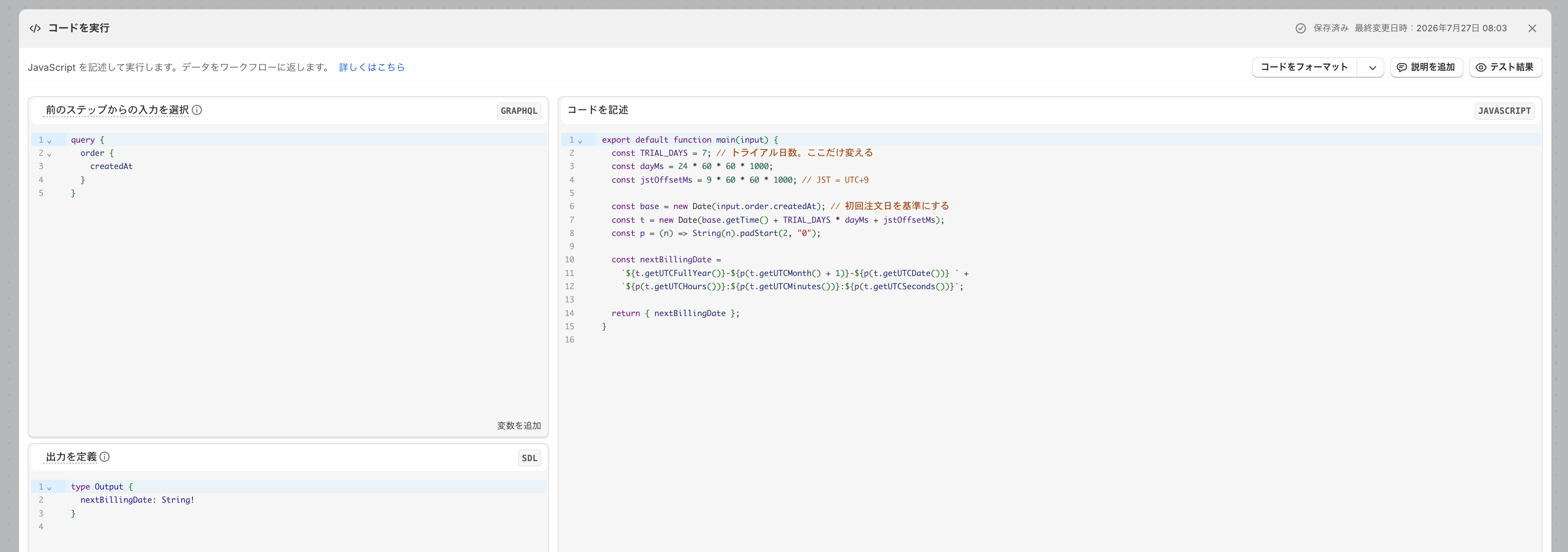Click nextBillingDate: String! in output definition
Viewport: 1568px width, 552px height.
138,500
